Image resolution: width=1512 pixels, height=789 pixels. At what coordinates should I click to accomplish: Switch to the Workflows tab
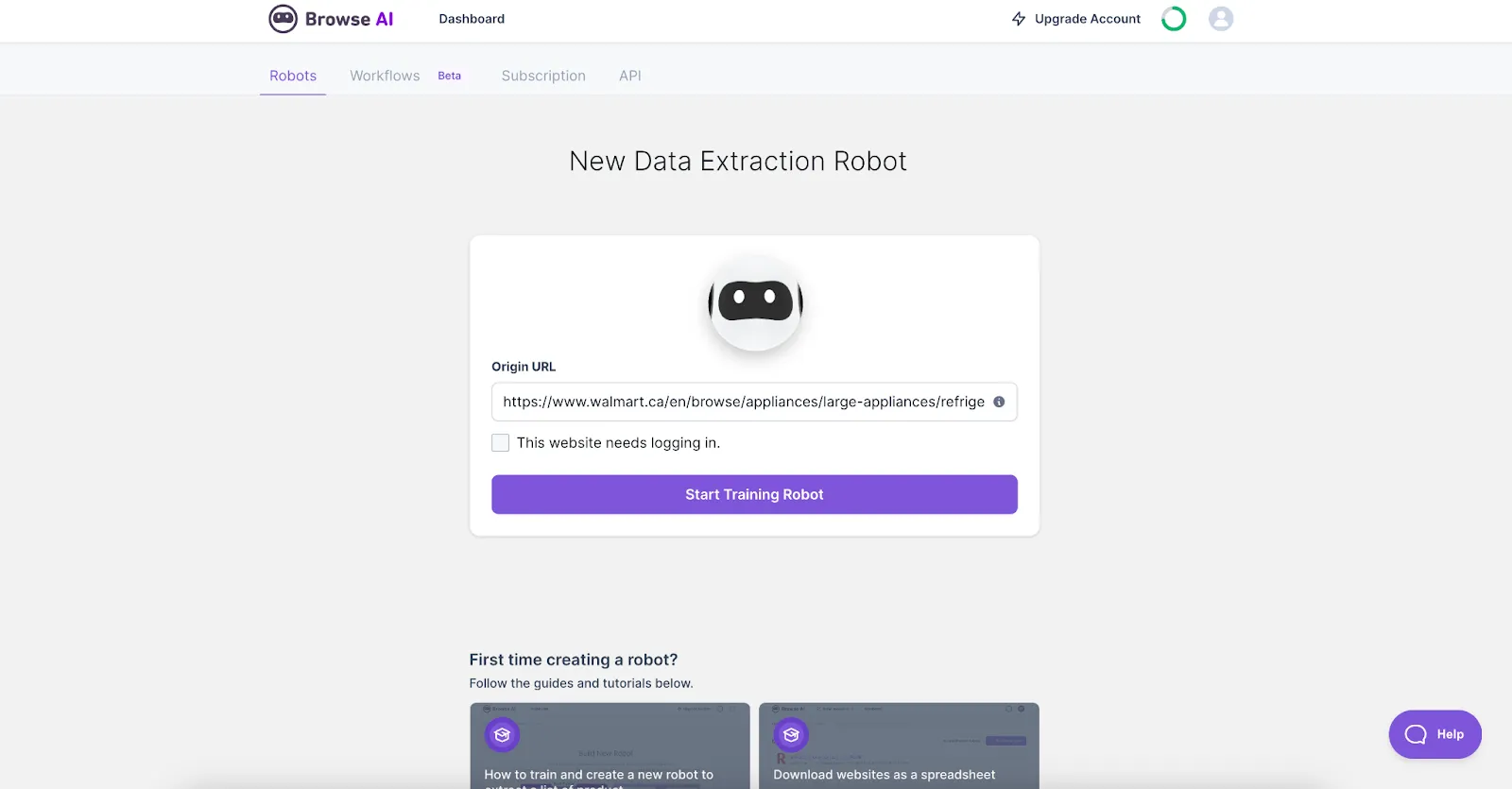tap(385, 76)
